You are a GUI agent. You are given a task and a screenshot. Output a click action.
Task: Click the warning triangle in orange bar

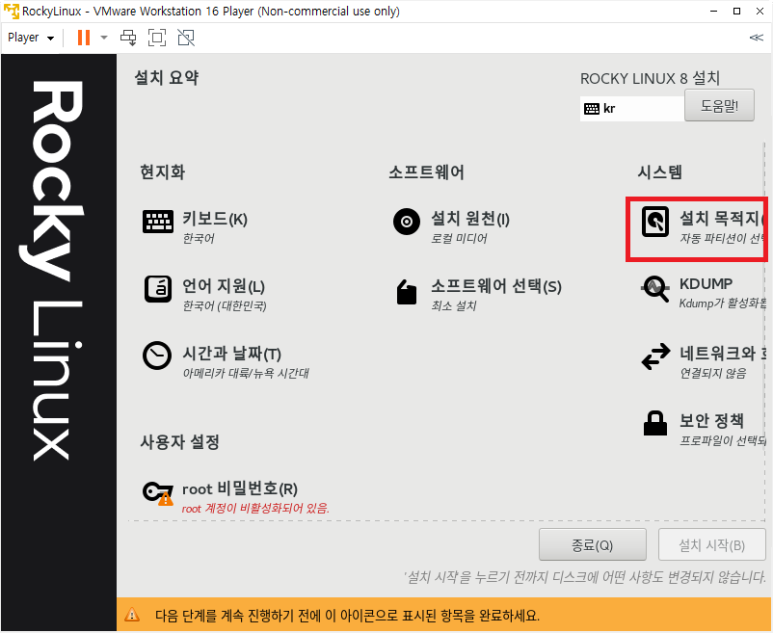132,615
